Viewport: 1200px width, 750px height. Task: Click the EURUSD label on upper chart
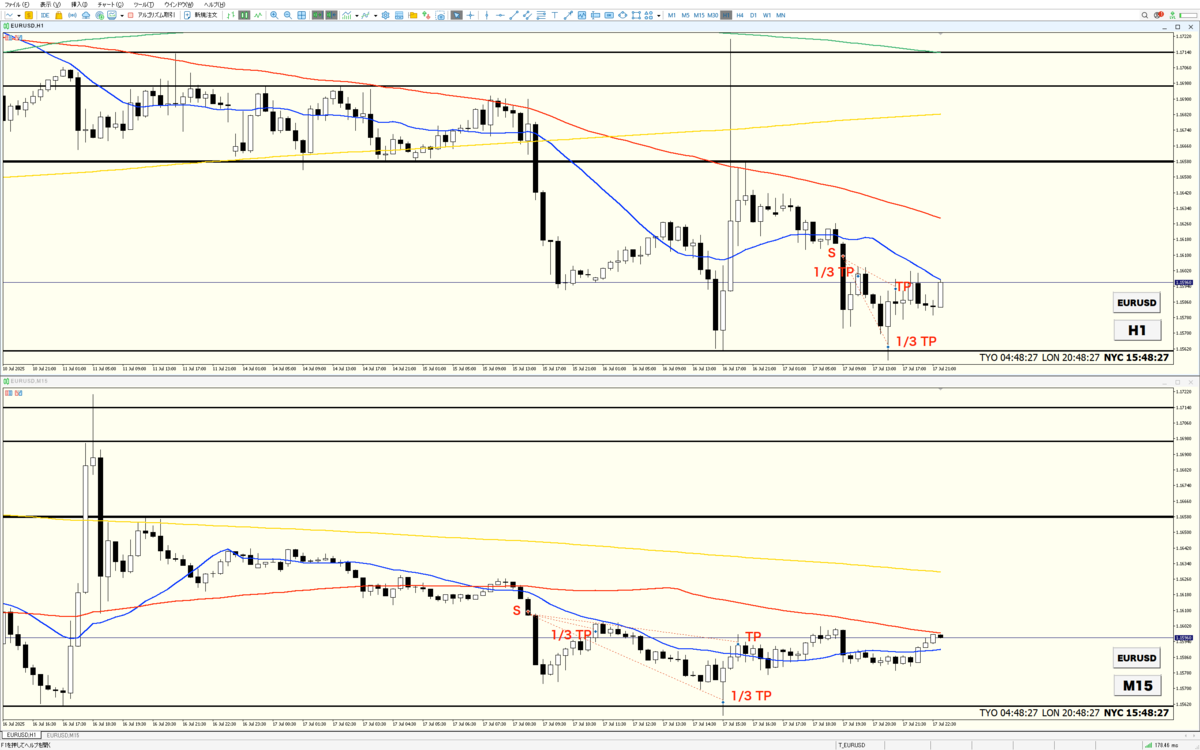(1137, 303)
